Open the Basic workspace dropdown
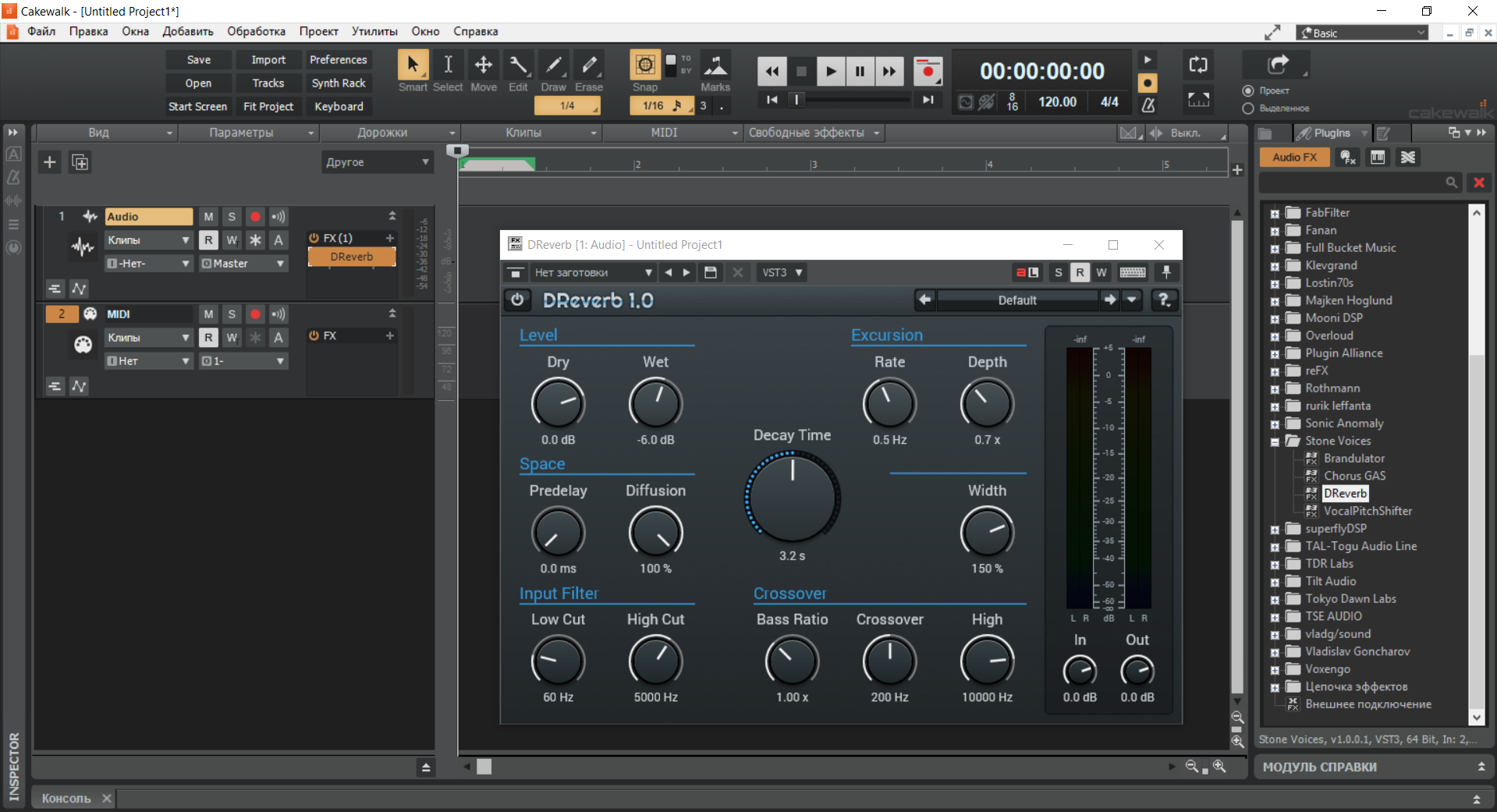 click(1362, 33)
